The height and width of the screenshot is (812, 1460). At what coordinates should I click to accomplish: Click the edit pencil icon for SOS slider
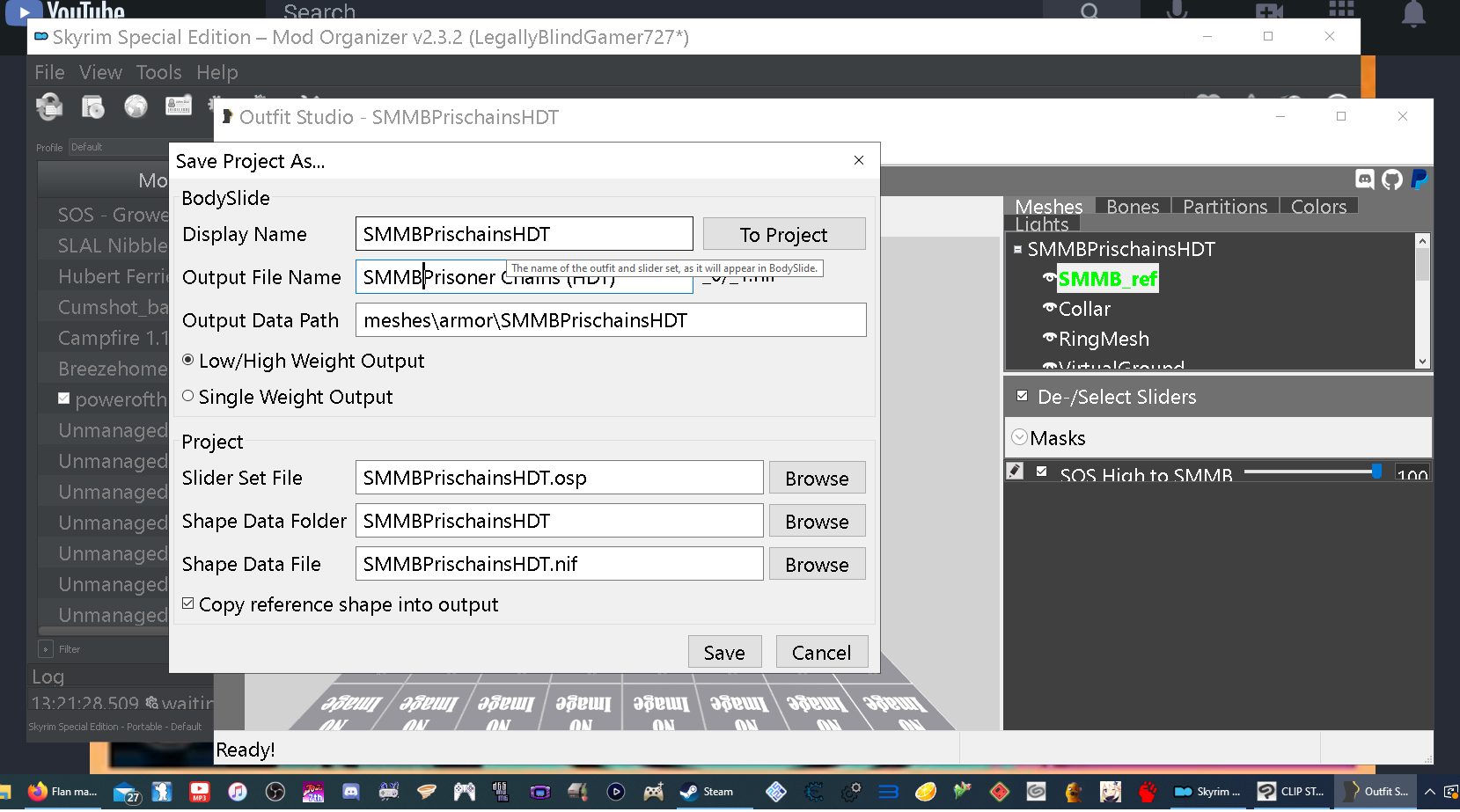tap(1015, 472)
